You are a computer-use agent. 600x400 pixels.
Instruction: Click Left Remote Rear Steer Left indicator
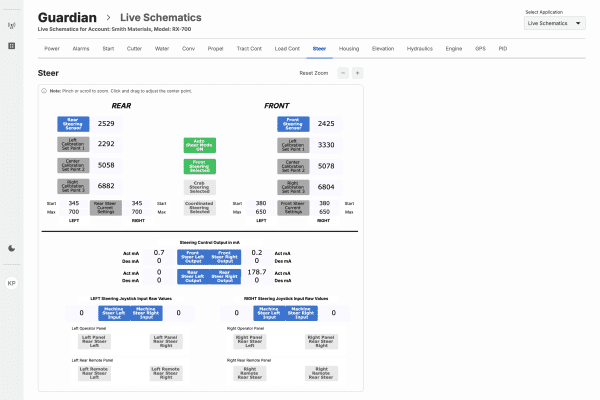pos(95,373)
